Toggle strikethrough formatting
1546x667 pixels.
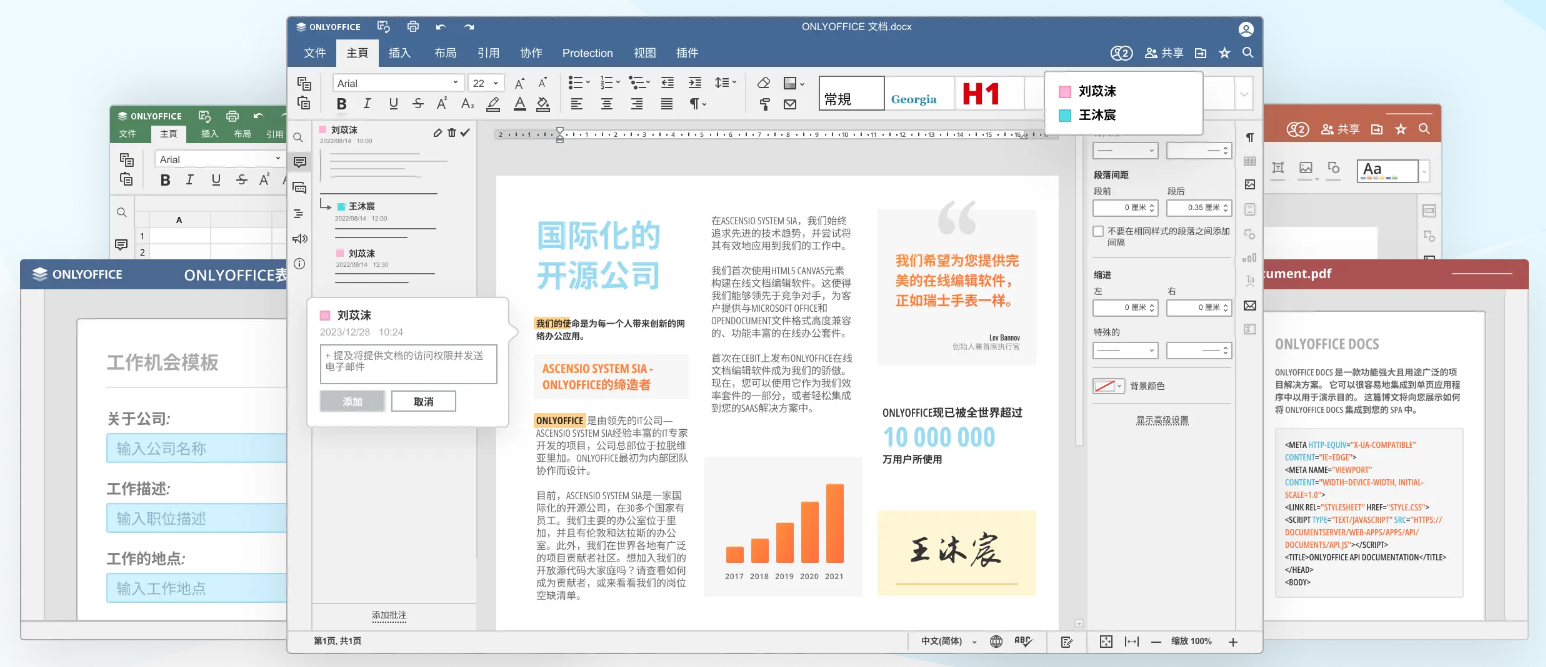(416, 104)
